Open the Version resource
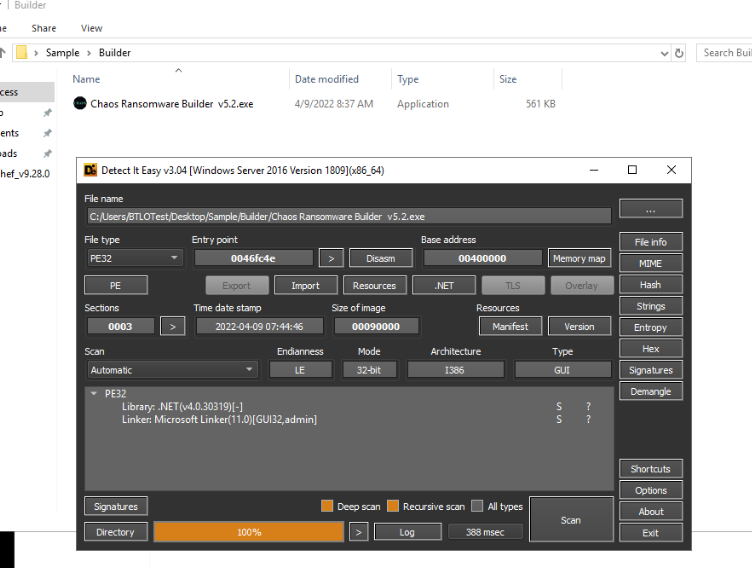The image size is (752, 568). (579, 326)
